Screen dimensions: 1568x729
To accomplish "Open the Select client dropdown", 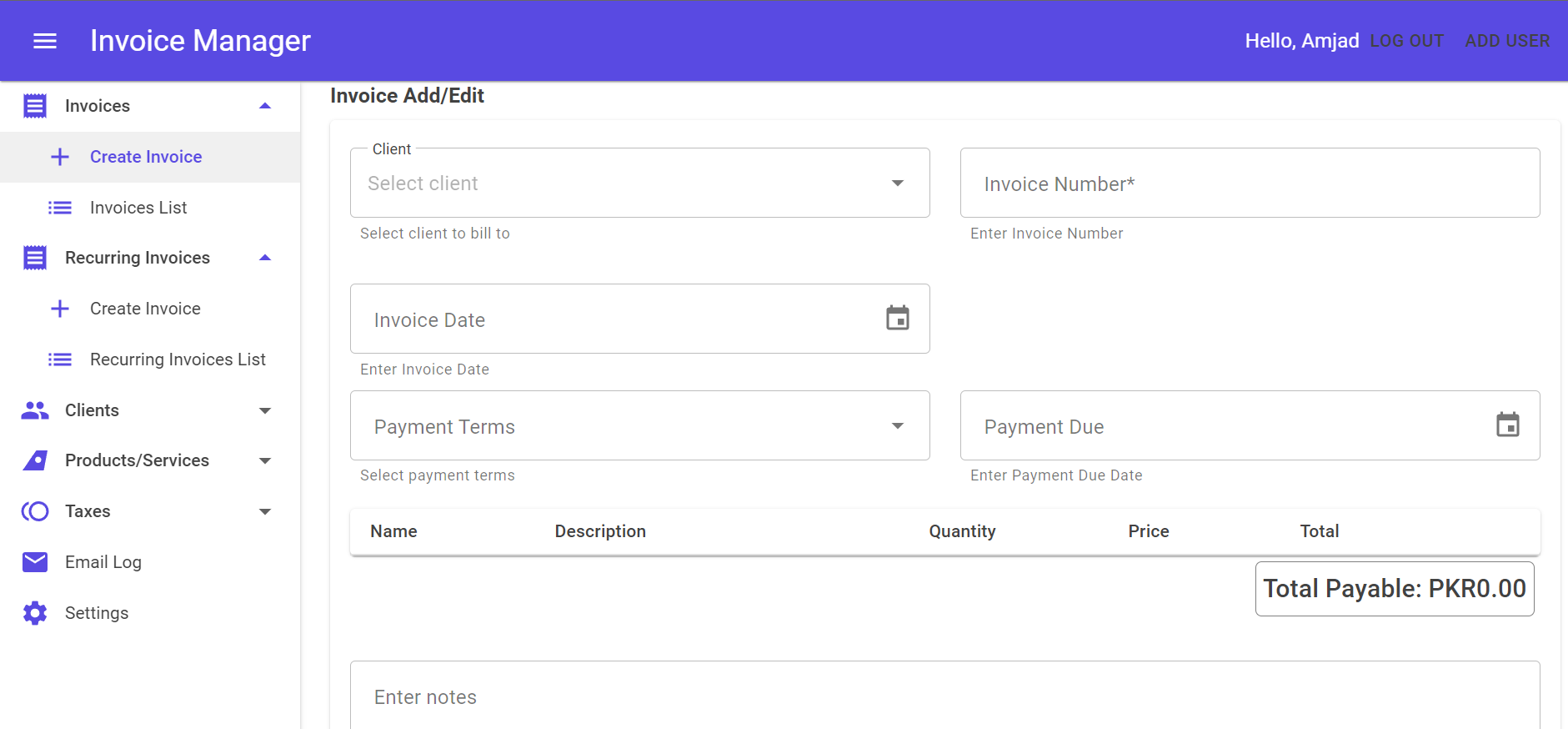I will (640, 183).
